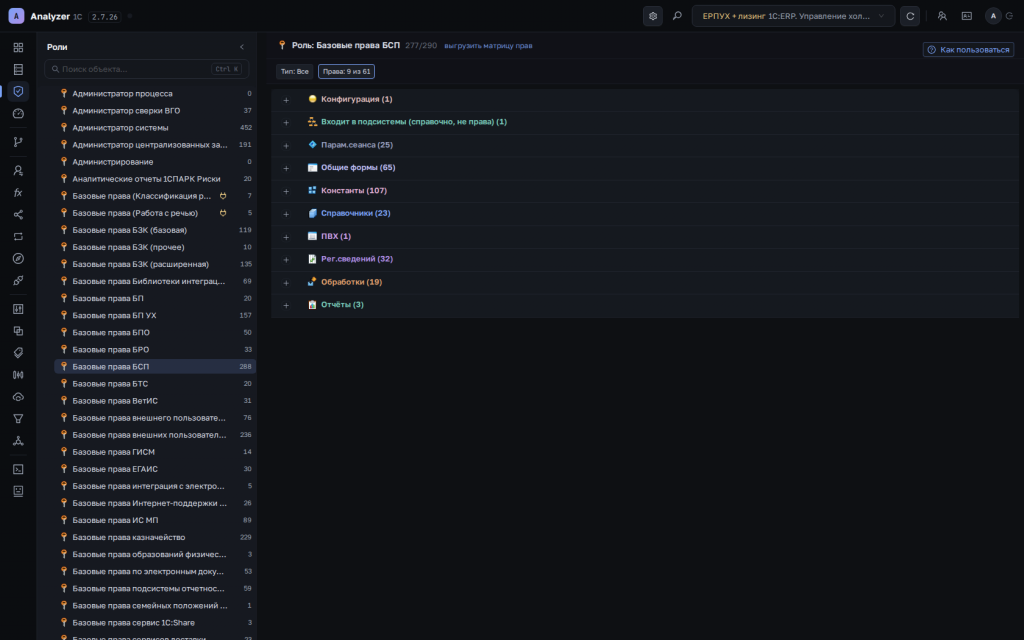This screenshot has width=1024, height=640.
Task: Click the share nodes icon in the sidebar
Action: (x=18, y=215)
